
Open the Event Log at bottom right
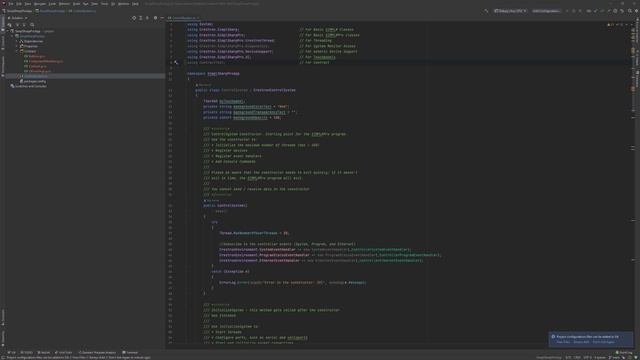(x=624, y=353)
